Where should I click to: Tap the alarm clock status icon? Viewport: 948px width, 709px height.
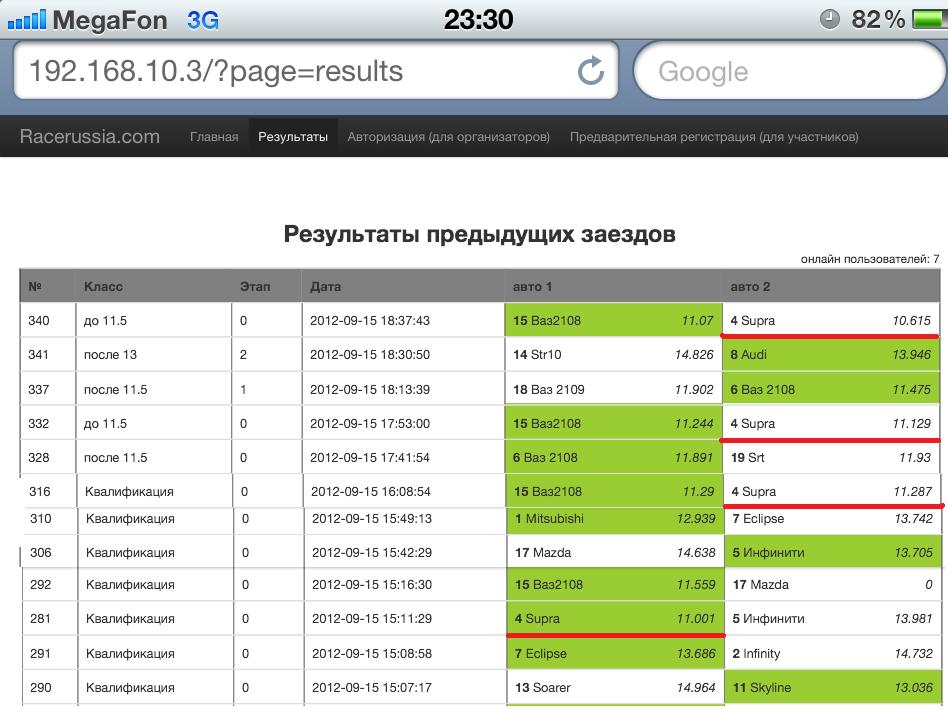pos(830,19)
